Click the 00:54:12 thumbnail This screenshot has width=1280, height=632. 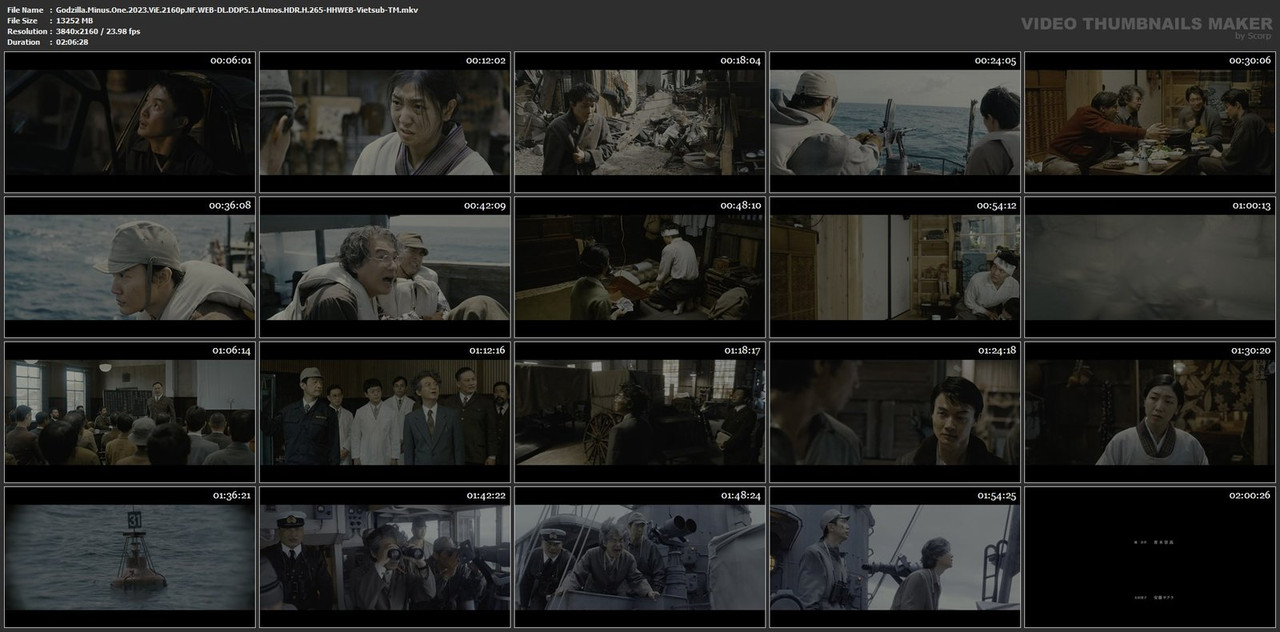point(895,267)
